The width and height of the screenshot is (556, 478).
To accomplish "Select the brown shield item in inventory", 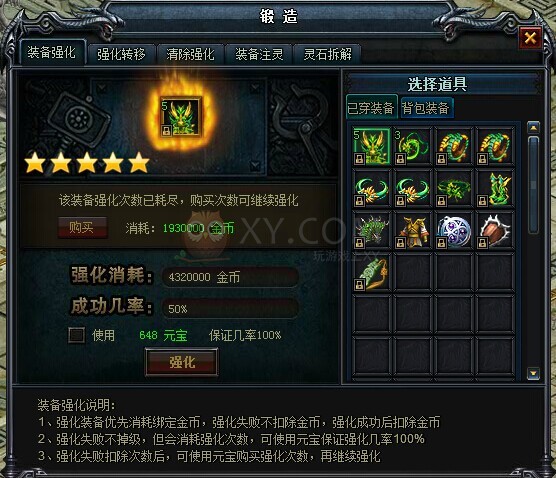I will click(495, 231).
